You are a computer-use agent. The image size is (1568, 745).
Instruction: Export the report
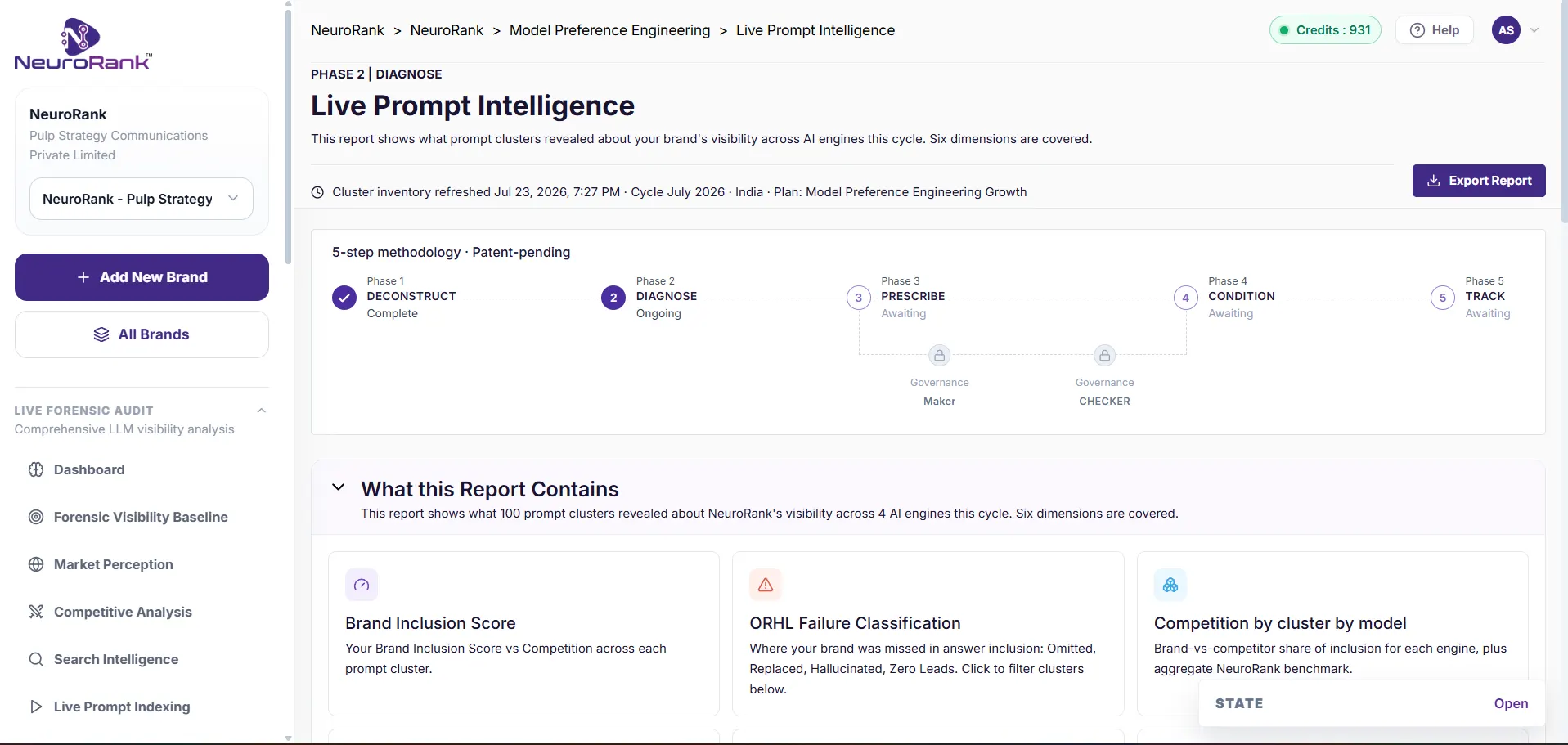point(1479,181)
